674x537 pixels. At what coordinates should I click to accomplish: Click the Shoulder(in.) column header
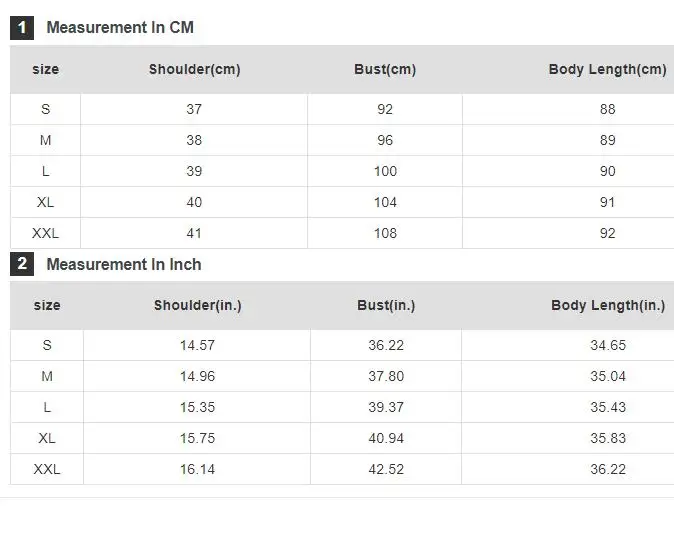197,305
